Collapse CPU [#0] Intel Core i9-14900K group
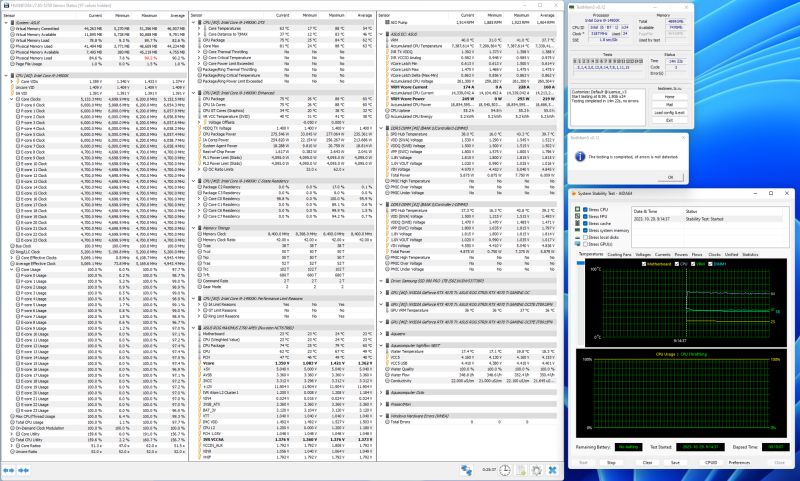The height and width of the screenshot is (481, 800). 6,75
